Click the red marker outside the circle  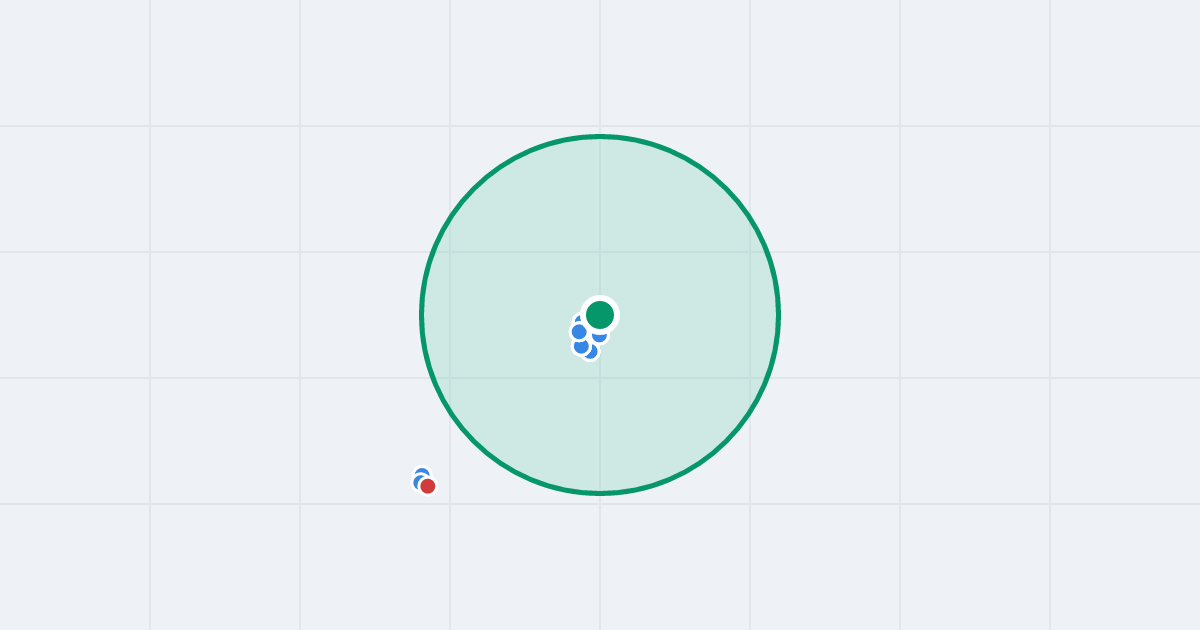[x=428, y=486]
